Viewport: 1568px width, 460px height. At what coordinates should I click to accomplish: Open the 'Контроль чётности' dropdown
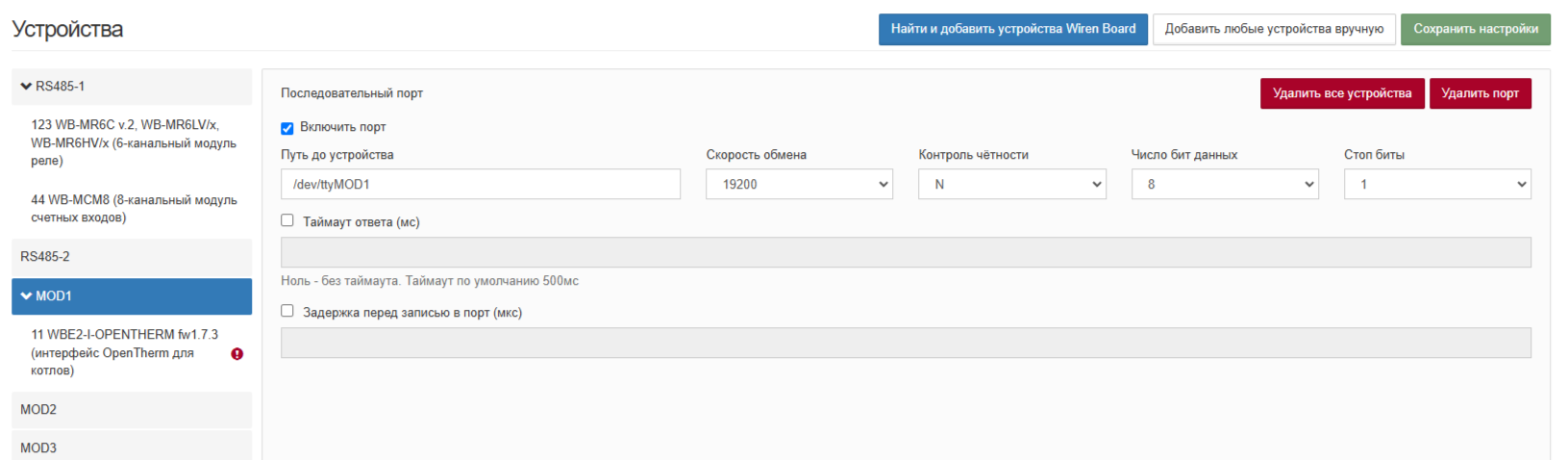(1012, 184)
